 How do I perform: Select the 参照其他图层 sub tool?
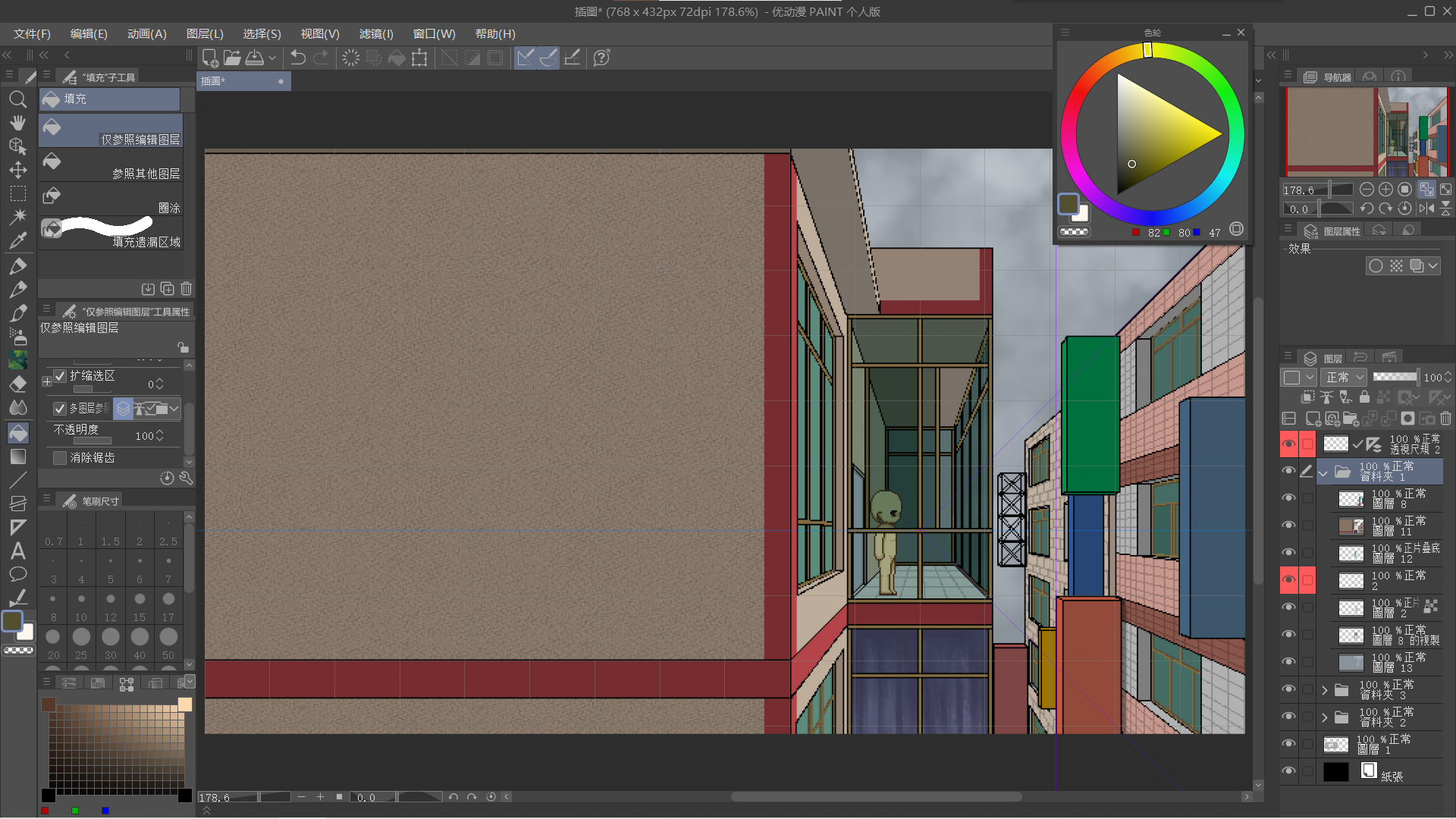click(x=111, y=165)
